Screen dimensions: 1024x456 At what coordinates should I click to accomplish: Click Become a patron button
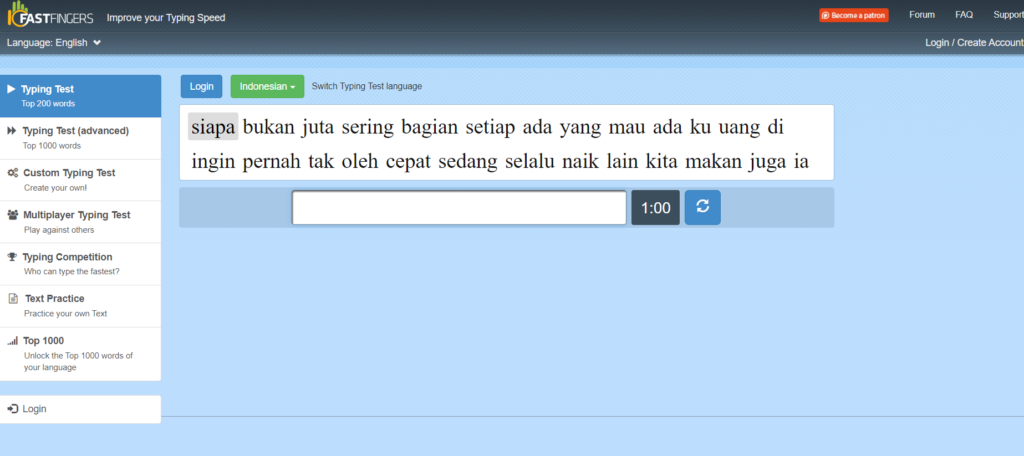[853, 15]
